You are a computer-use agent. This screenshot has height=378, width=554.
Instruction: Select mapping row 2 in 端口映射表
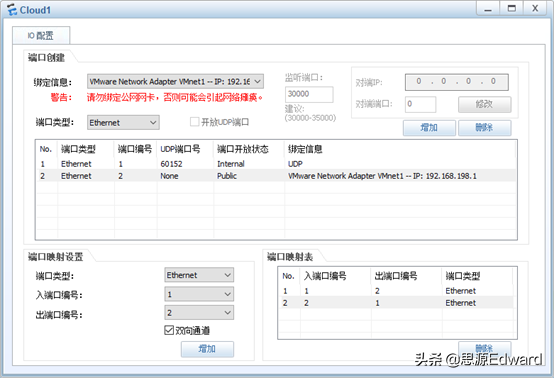pos(396,303)
